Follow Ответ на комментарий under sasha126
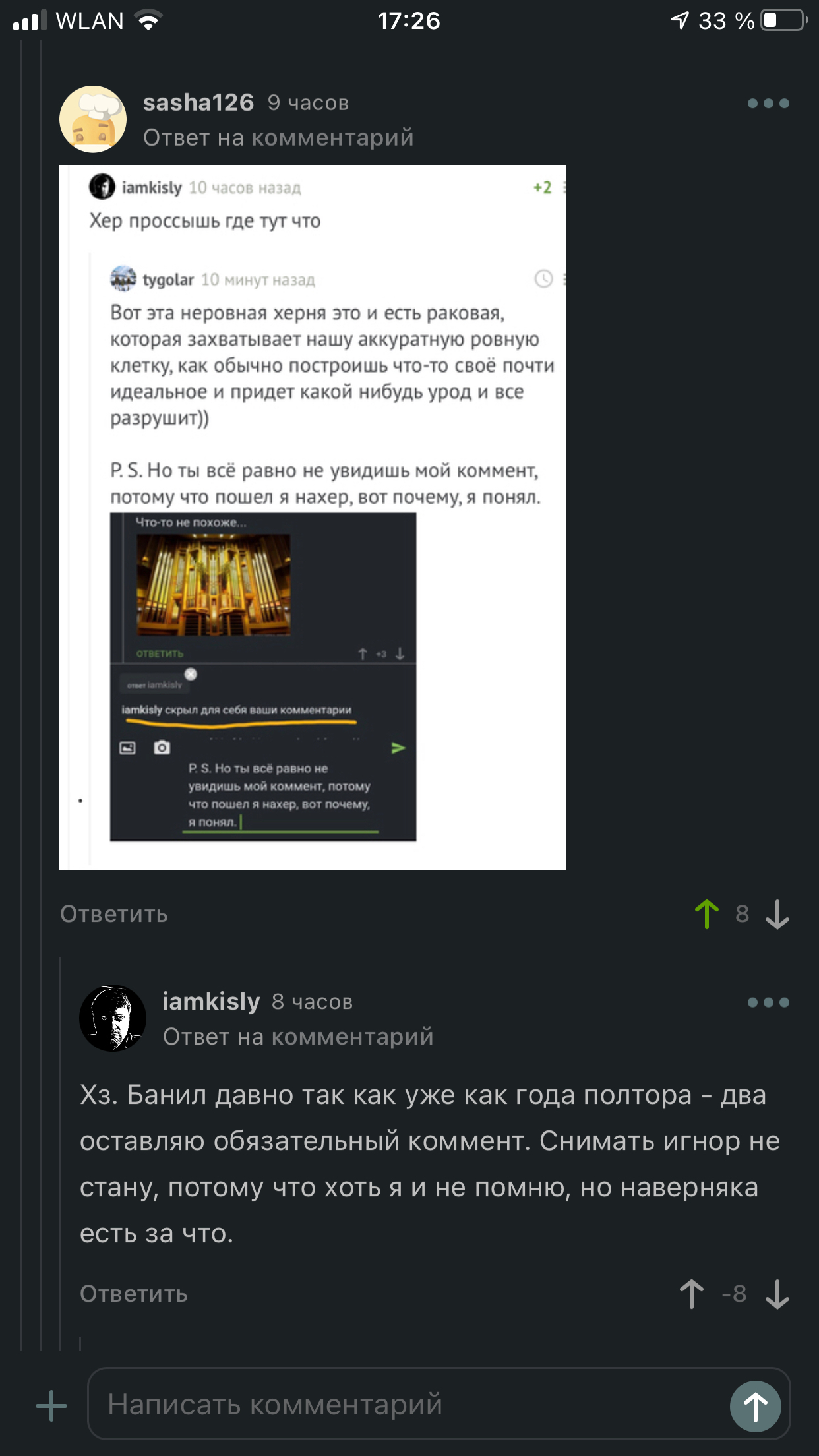 pyautogui.click(x=278, y=138)
